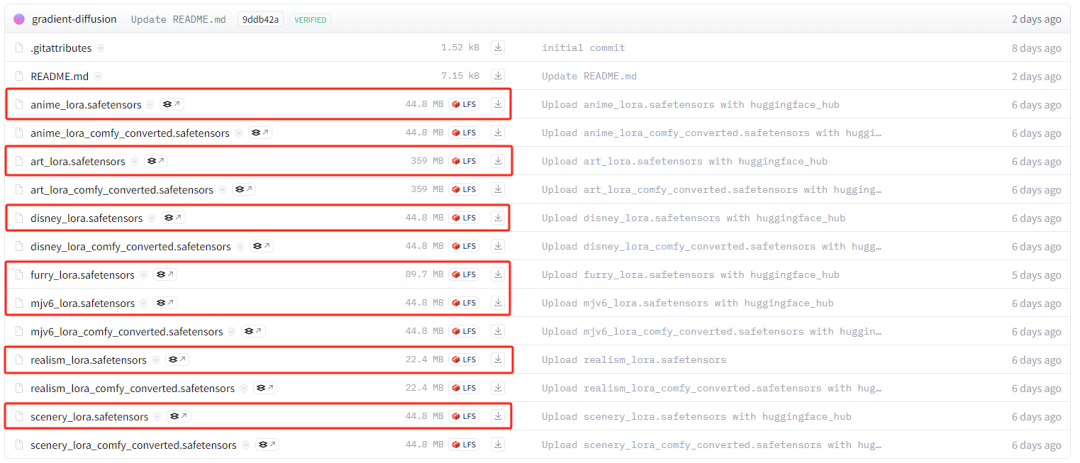The height and width of the screenshot is (463, 1080).
Task: Click the download icon for furry_lora.safetensors
Action: coord(498,275)
